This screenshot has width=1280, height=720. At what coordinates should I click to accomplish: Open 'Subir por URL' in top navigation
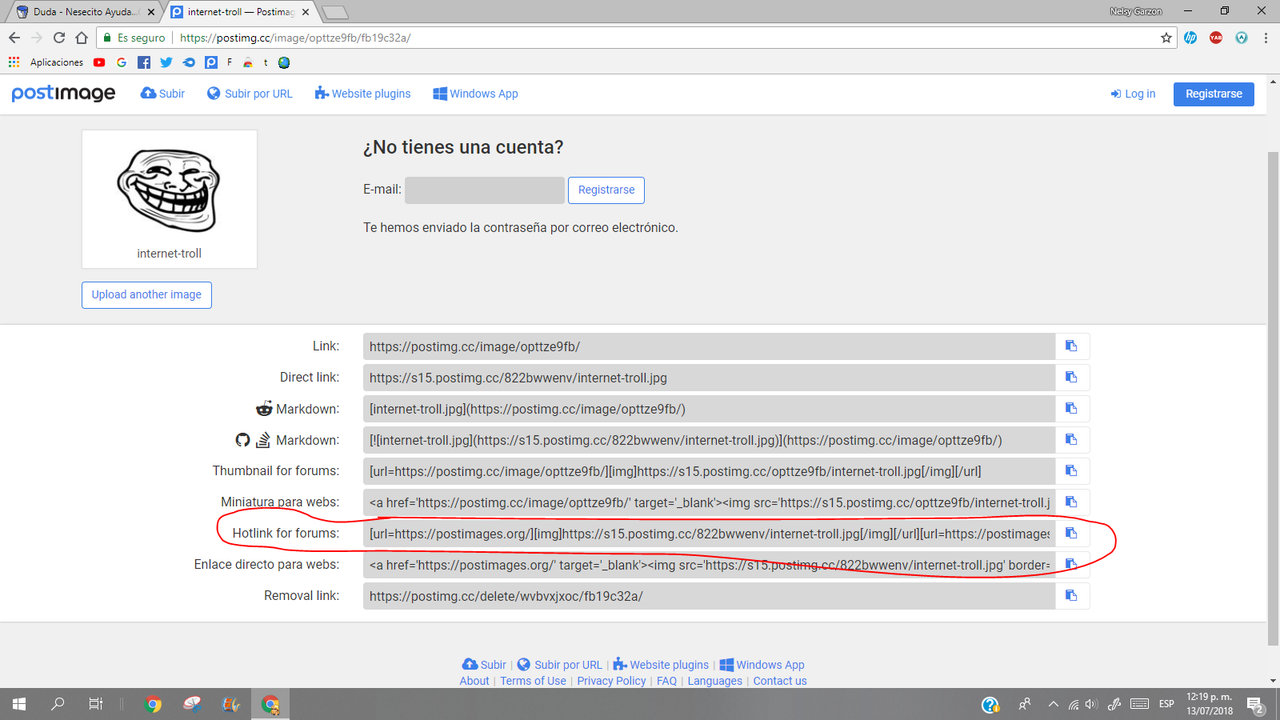click(250, 94)
